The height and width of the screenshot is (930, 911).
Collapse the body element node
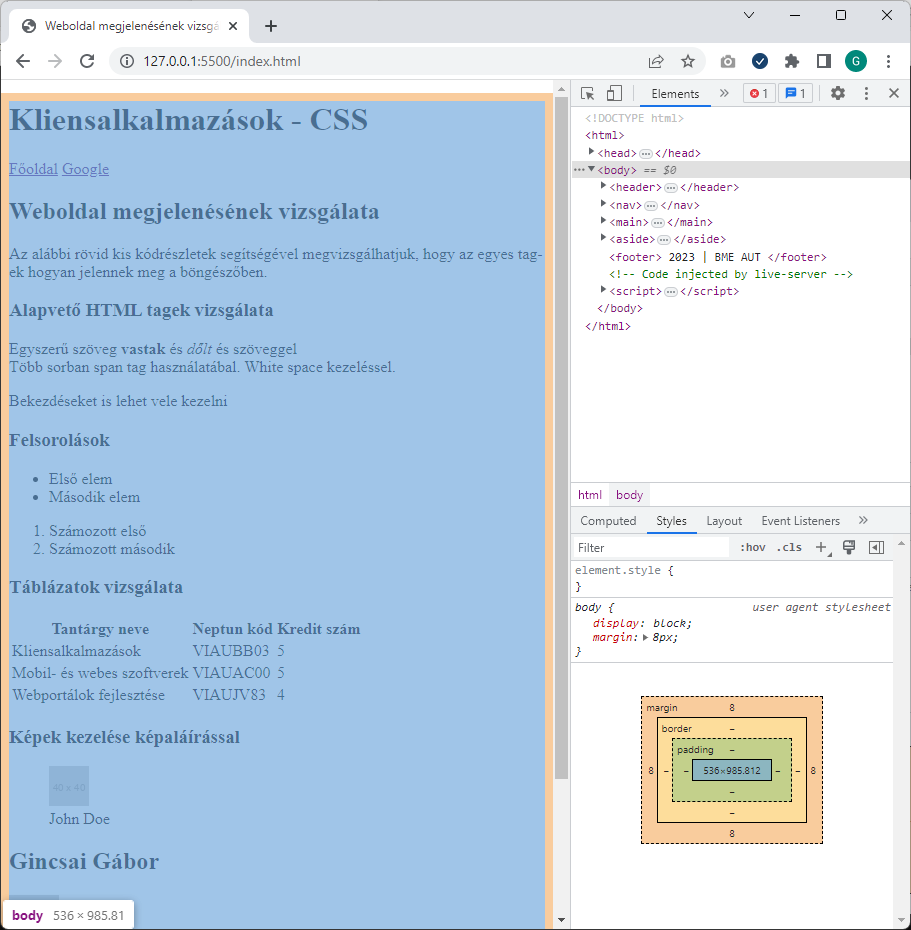point(591,170)
